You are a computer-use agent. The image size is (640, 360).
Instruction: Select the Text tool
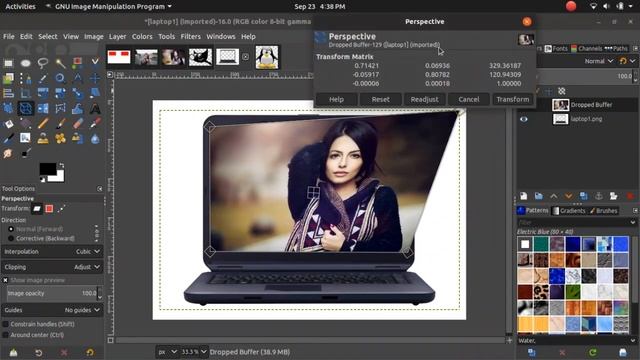[95, 109]
